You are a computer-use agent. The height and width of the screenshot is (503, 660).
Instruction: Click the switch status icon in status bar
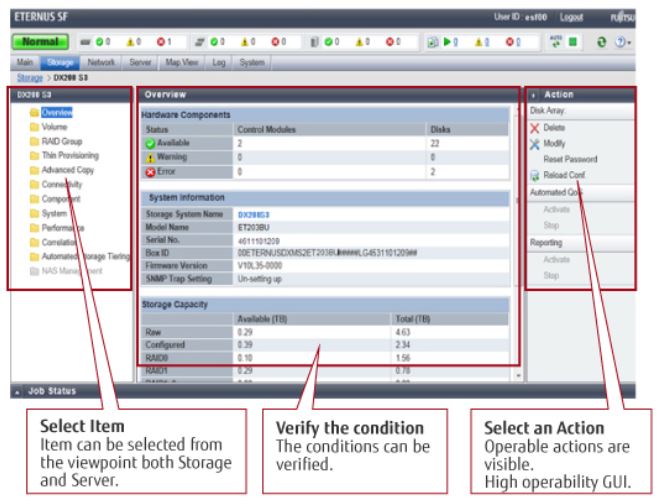[x=314, y=42]
